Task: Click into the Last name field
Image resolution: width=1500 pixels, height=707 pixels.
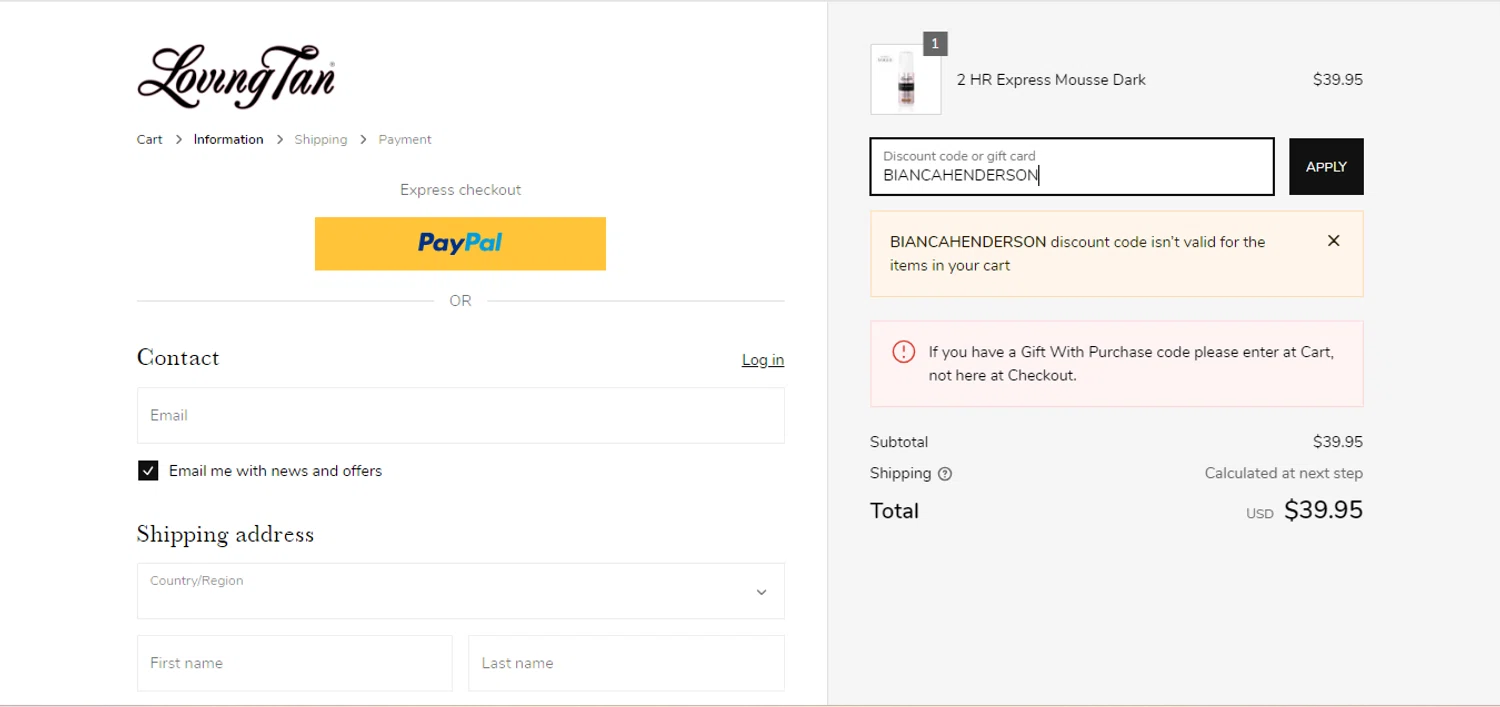Action: pos(626,663)
